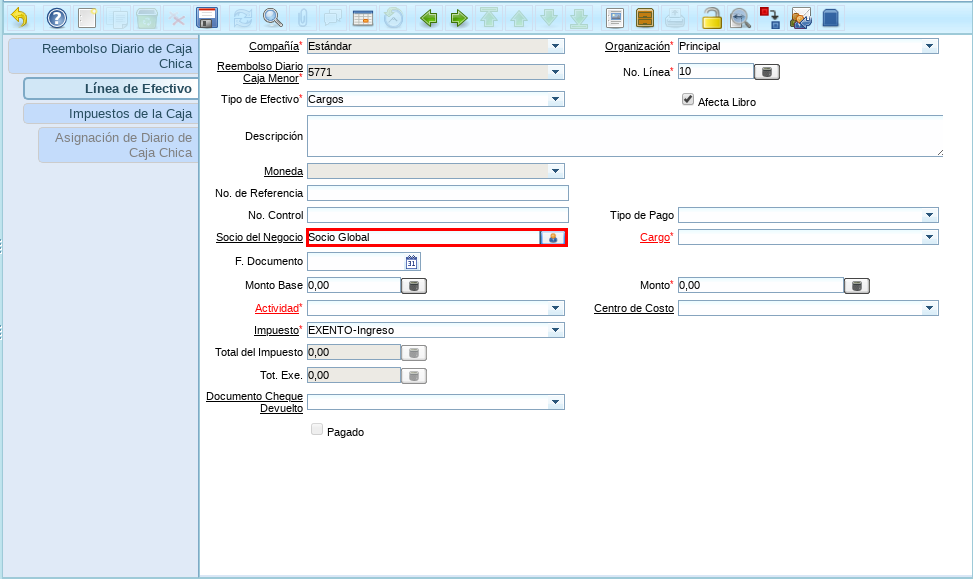The image size is (973, 579).
Task: Go to previous record up arrow icon
Action: tap(519, 18)
